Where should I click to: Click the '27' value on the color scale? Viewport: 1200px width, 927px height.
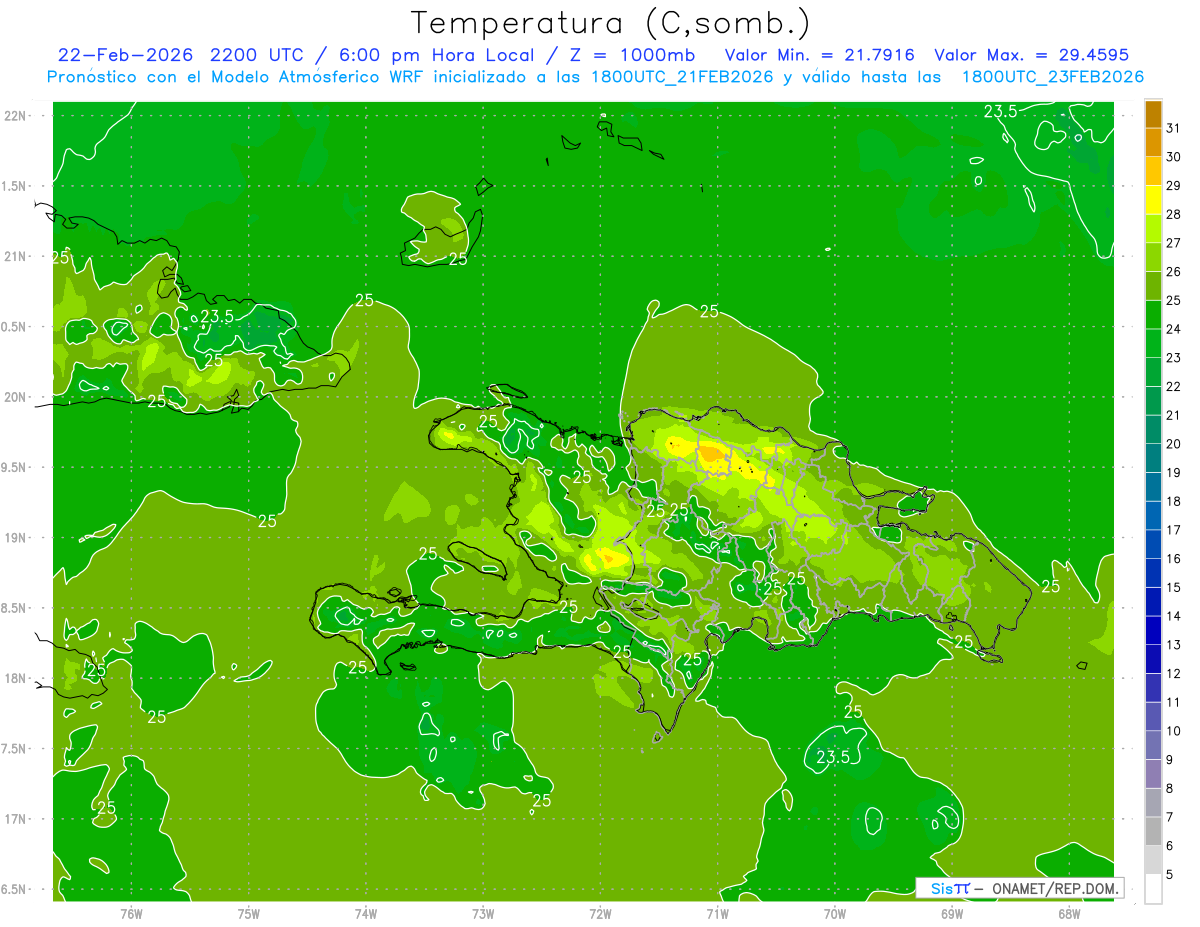[1174, 243]
